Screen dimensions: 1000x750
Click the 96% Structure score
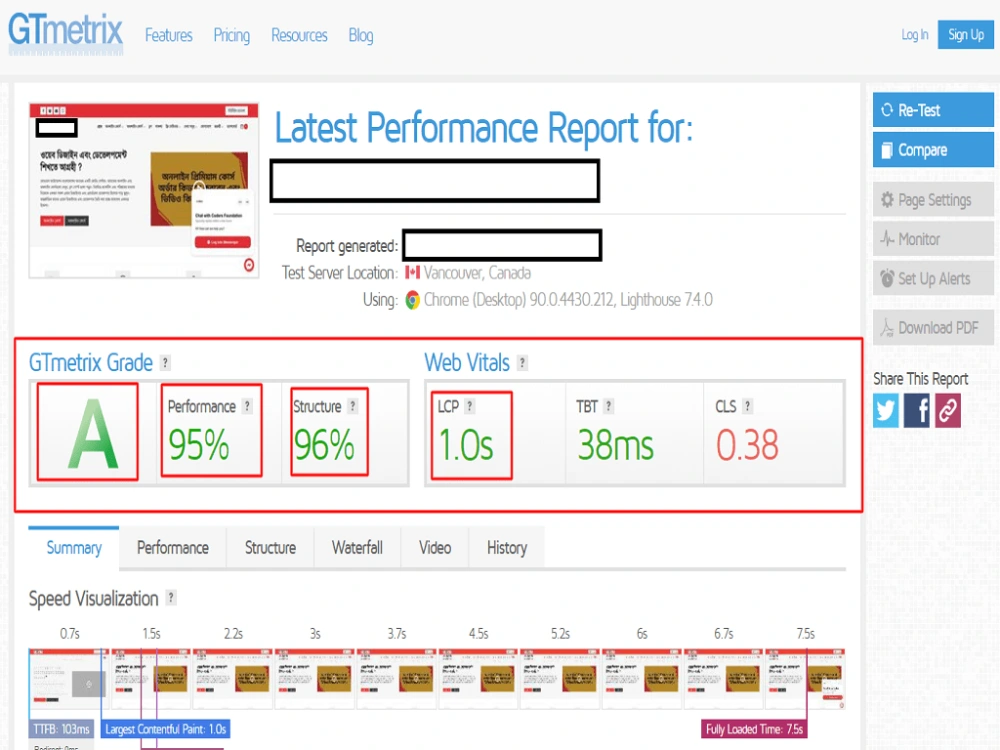click(324, 445)
